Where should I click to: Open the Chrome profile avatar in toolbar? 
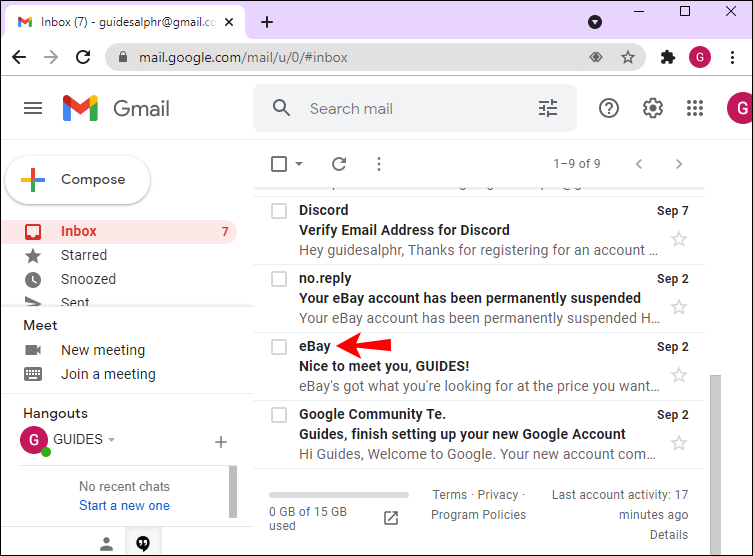(x=700, y=57)
